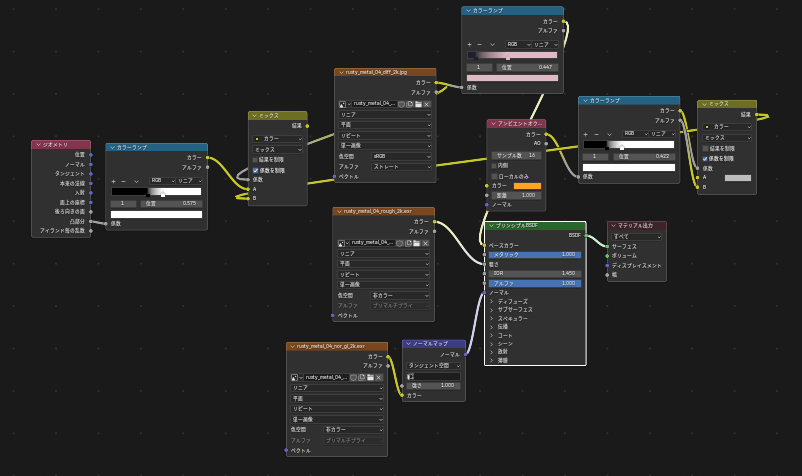Click gray A color swatch in rightmost Mix node

pos(738,178)
